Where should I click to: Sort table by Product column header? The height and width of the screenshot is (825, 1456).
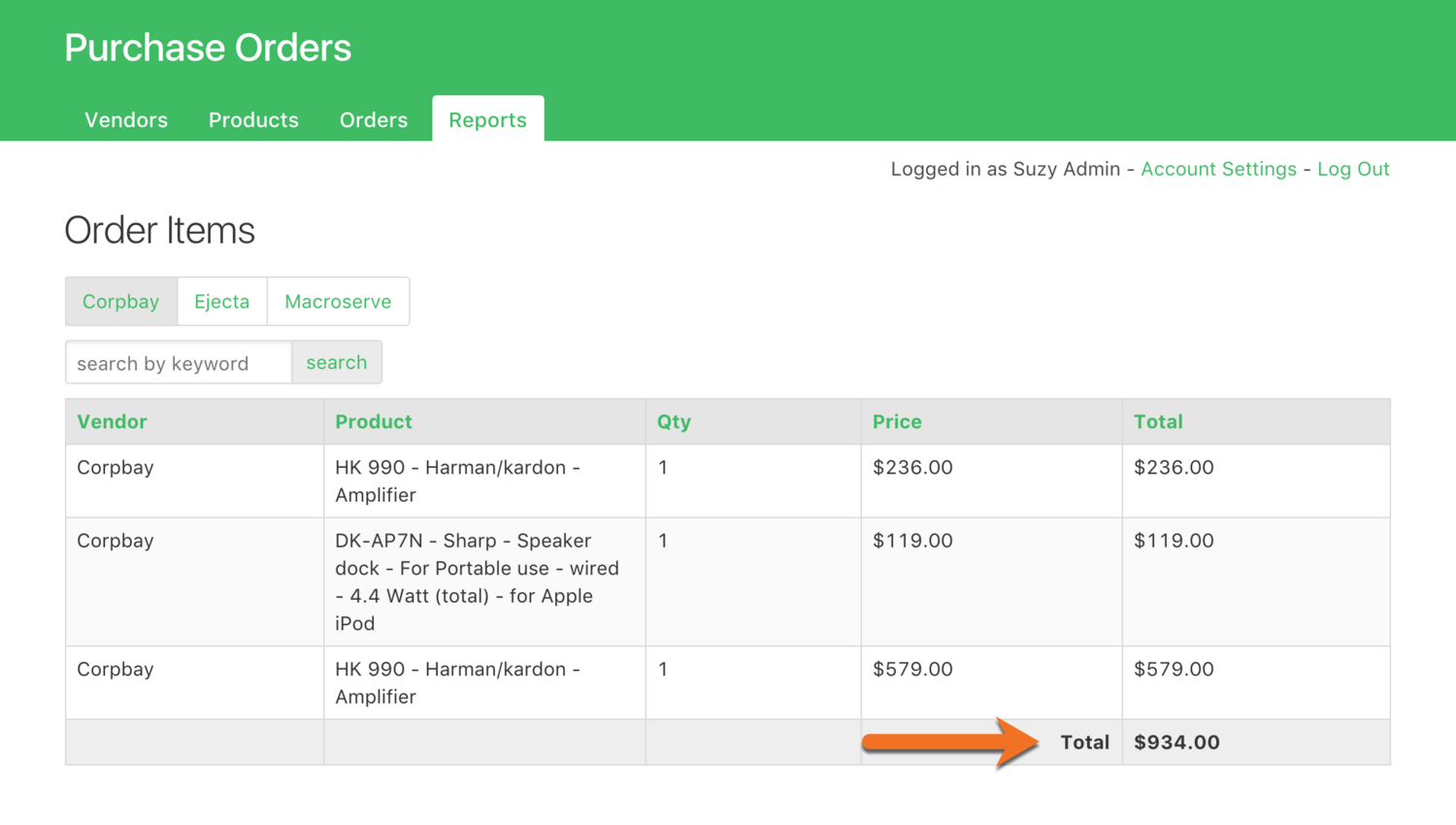pyautogui.click(x=374, y=422)
